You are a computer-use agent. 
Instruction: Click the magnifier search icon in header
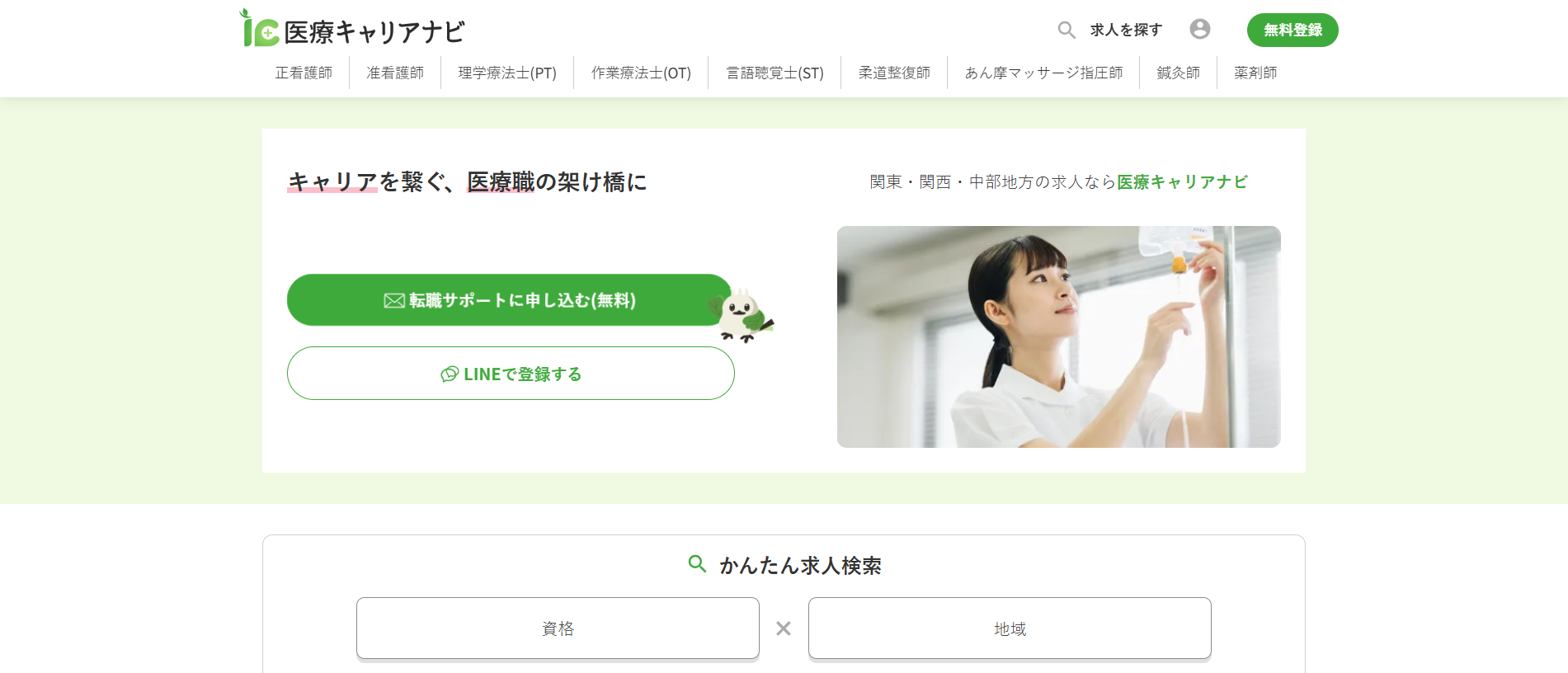[1067, 31]
